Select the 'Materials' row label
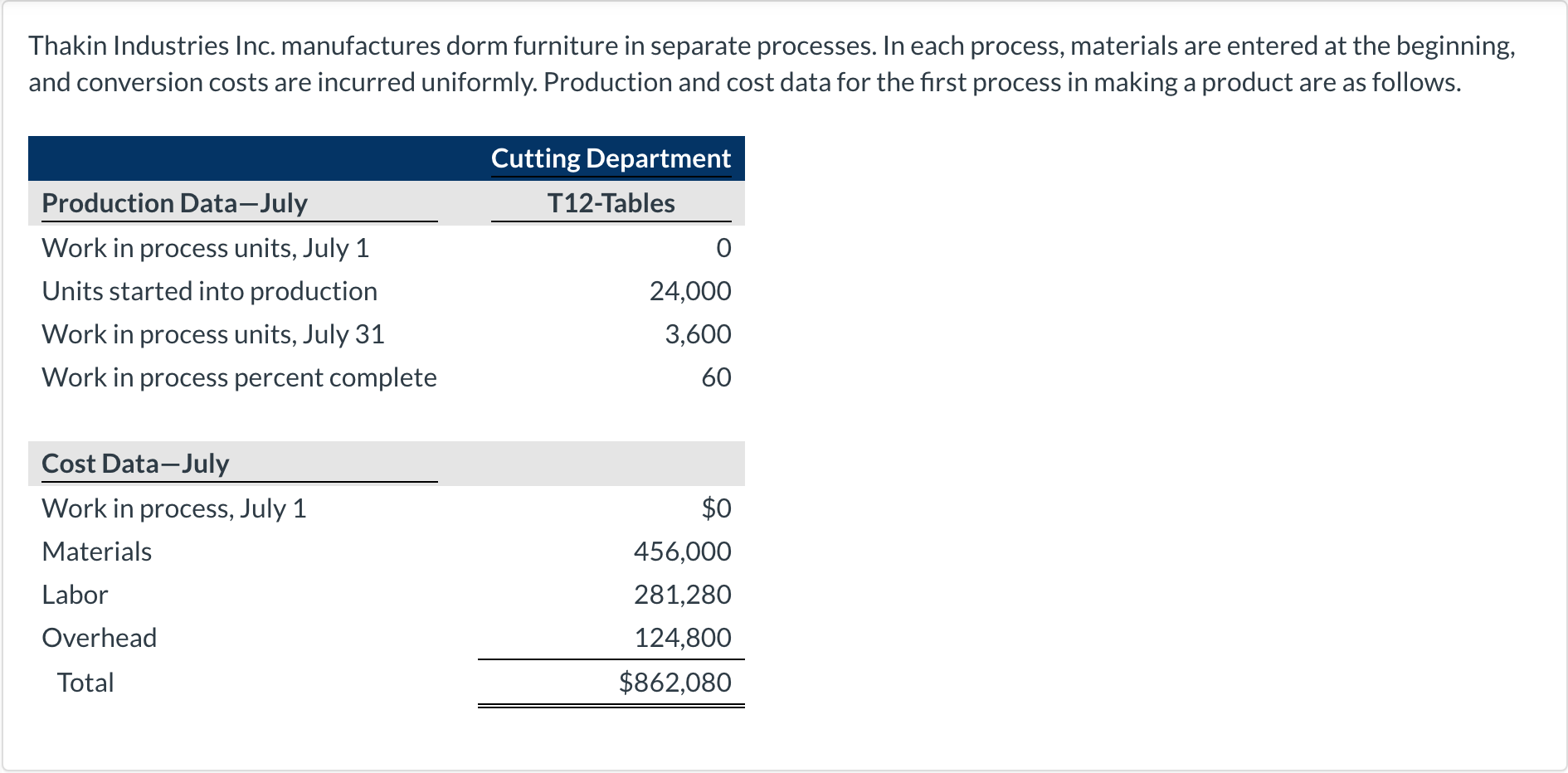Screen dimensions: 1568x773 click(96, 552)
